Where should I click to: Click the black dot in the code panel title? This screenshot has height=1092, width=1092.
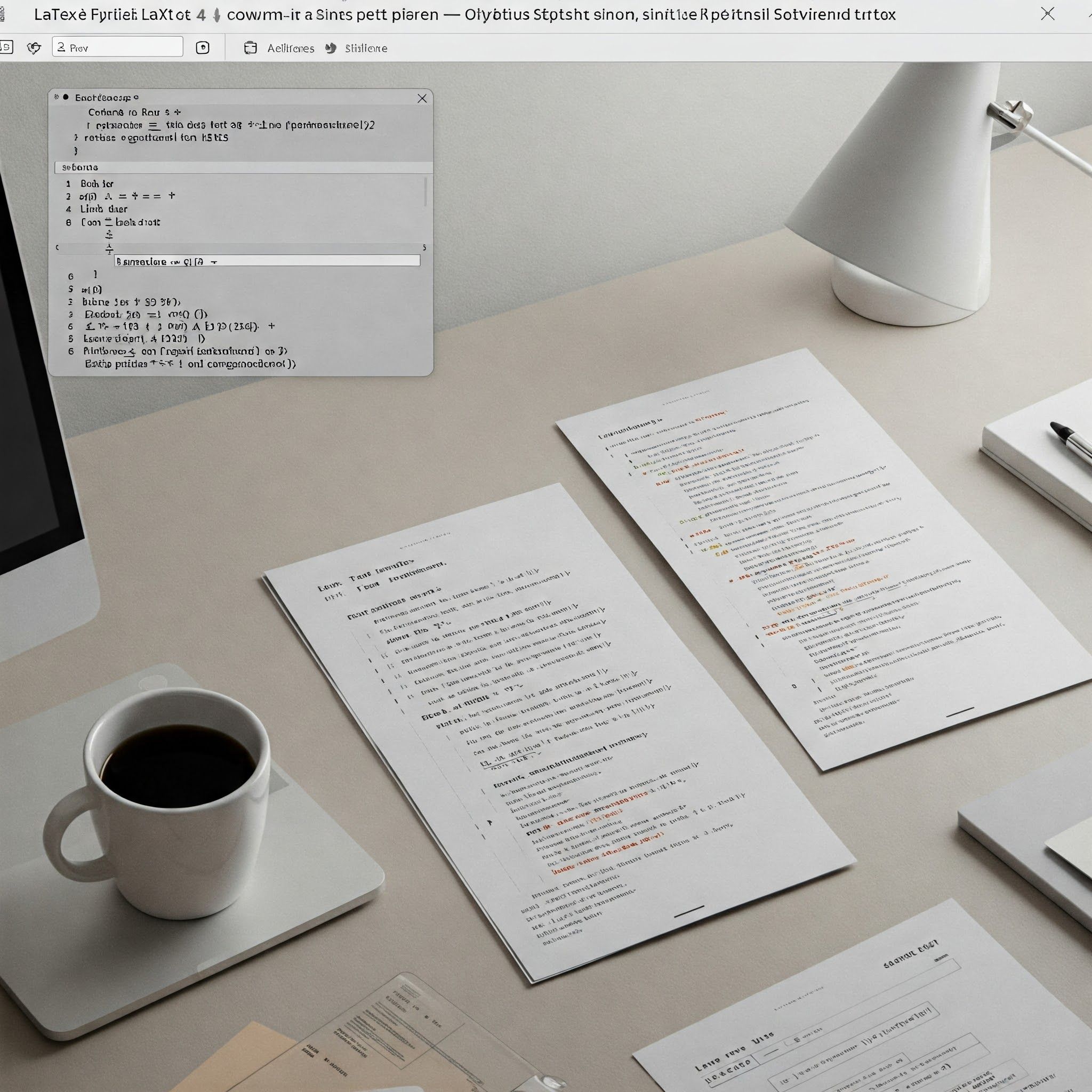66,97
